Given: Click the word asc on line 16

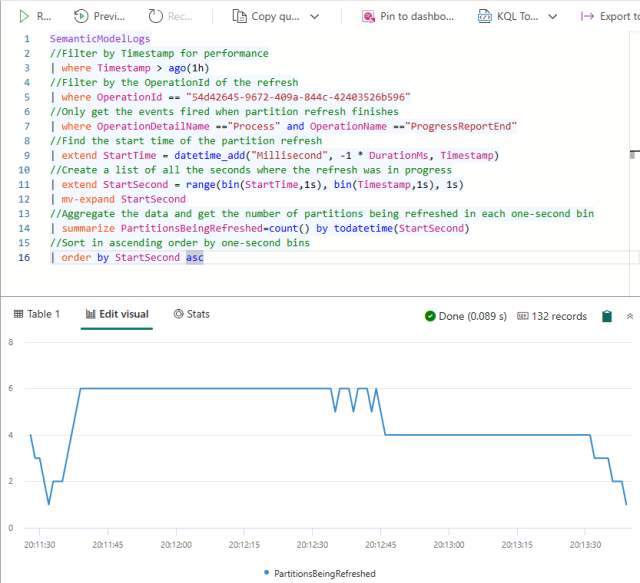Looking at the screenshot, I should coord(195,258).
